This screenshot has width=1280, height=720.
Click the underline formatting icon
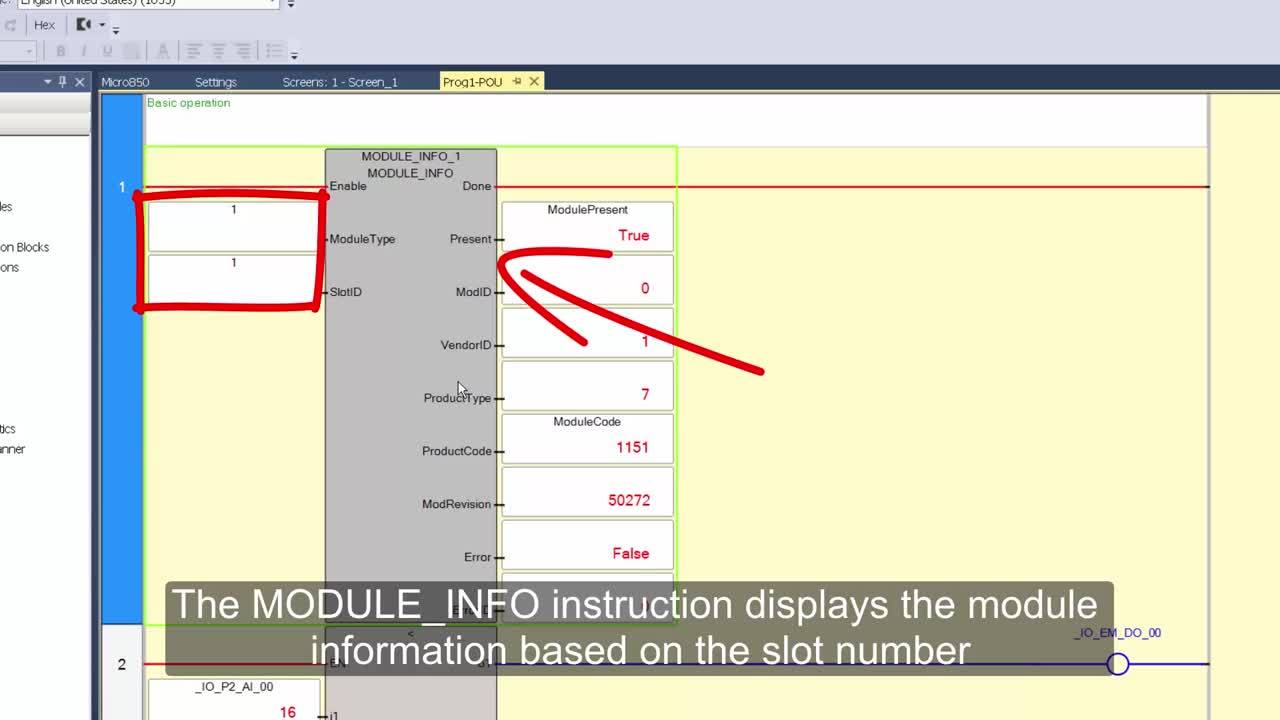105,51
